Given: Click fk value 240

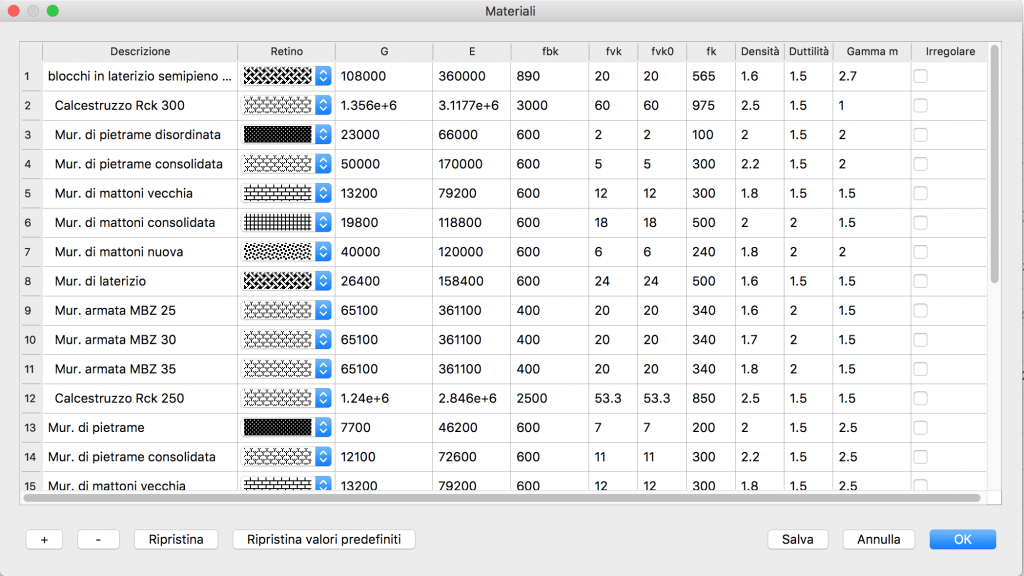Looking at the screenshot, I should [x=704, y=251].
